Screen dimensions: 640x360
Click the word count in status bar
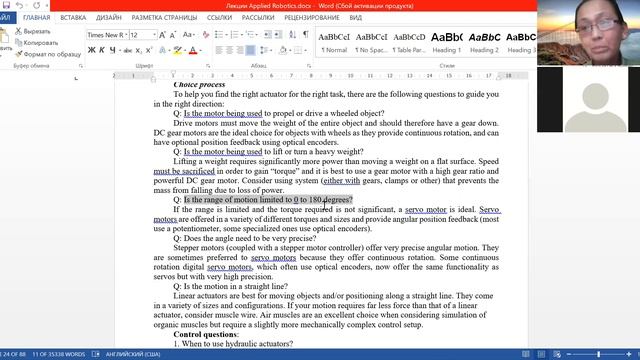pyautogui.click(x=59, y=354)
